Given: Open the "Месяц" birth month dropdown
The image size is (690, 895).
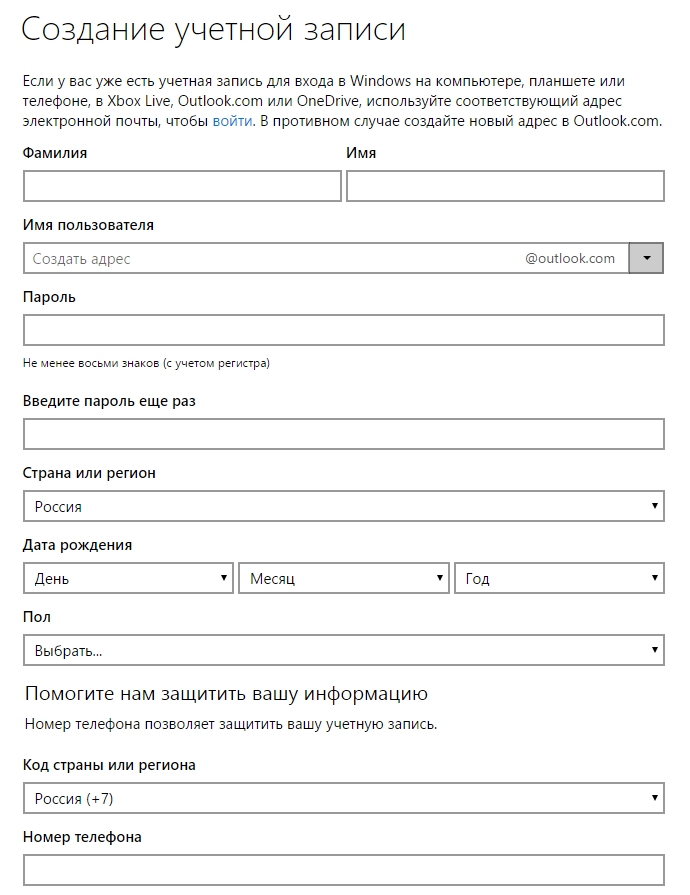Looking at the screenshot, I should [344, 578].
